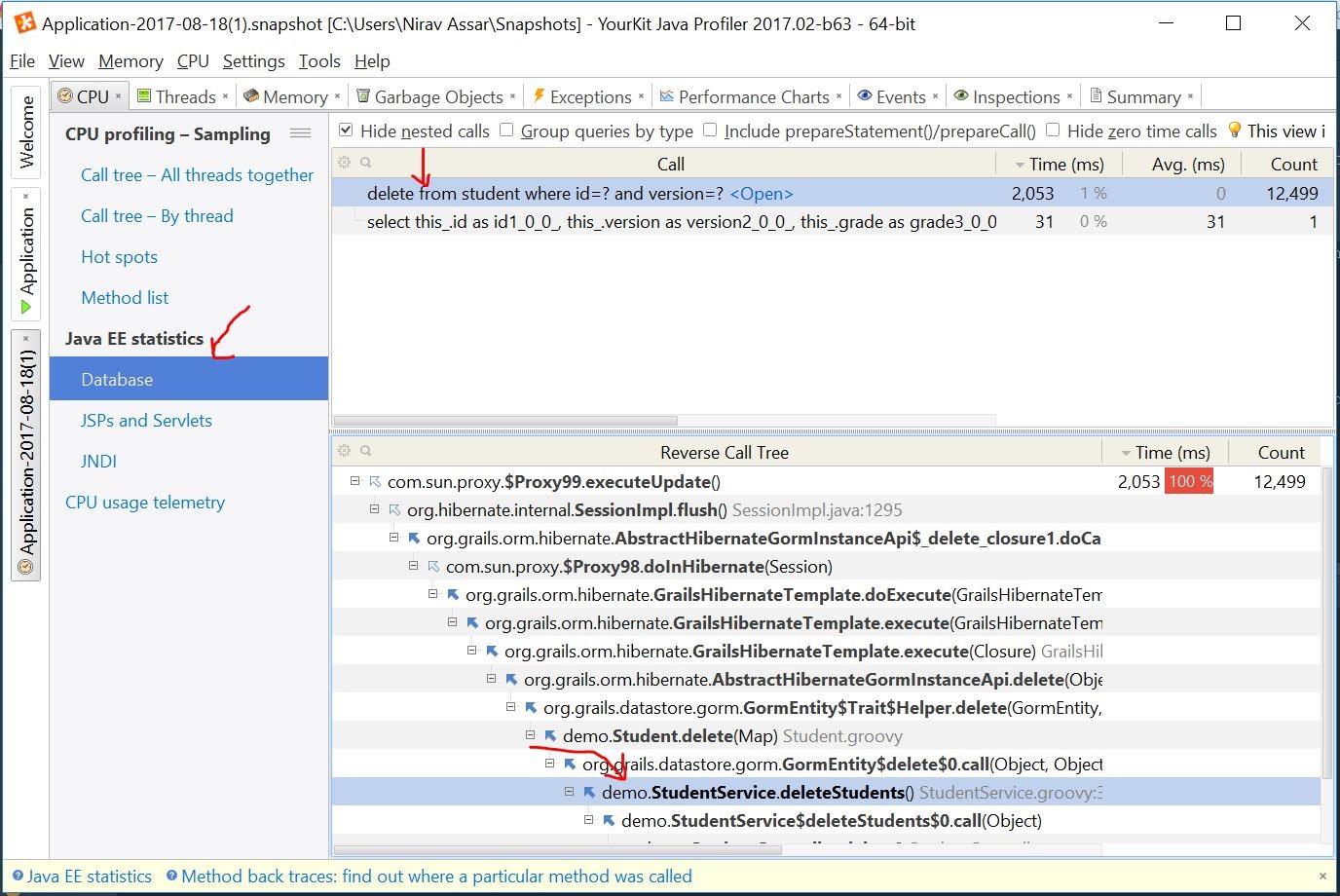Viewport: 1340px width, 896px height.
Task: Collapse the Proxy99.executeUpdate() node
Action: tap(354, 481)
